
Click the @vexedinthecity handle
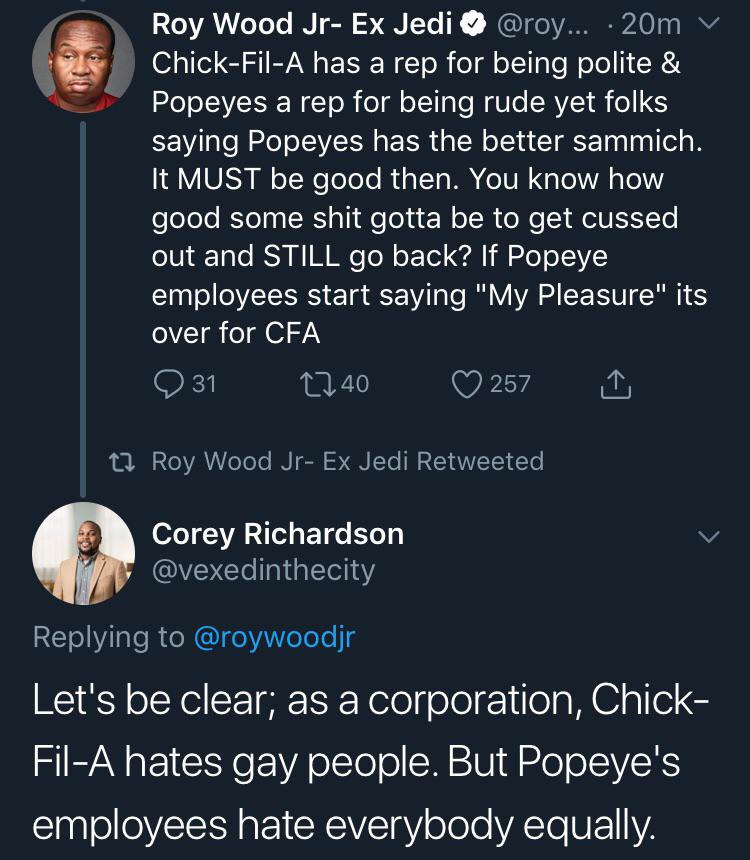263,570
